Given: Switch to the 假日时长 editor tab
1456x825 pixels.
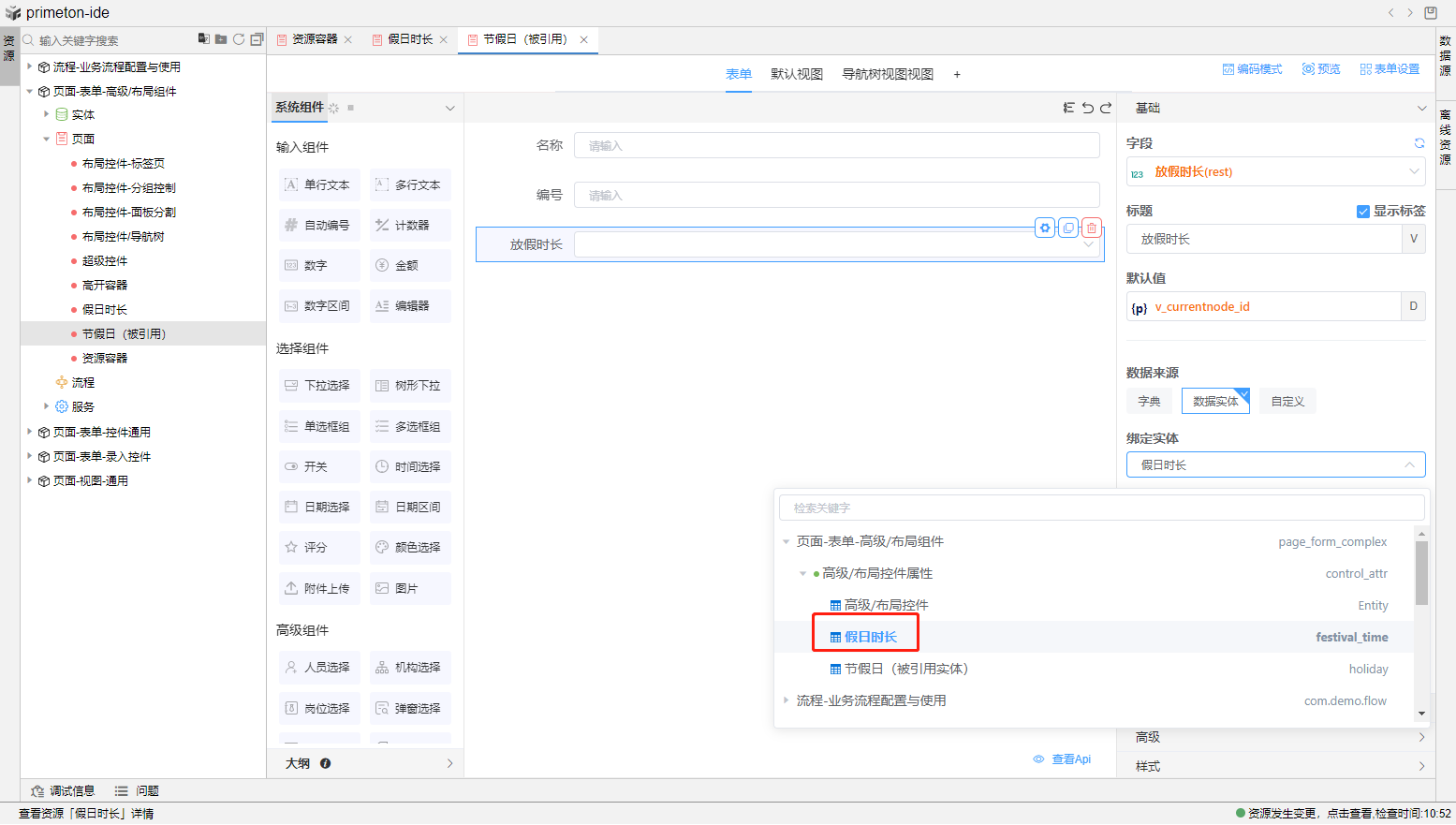Looking at the screenshot, I should click(x=410, y=39).
